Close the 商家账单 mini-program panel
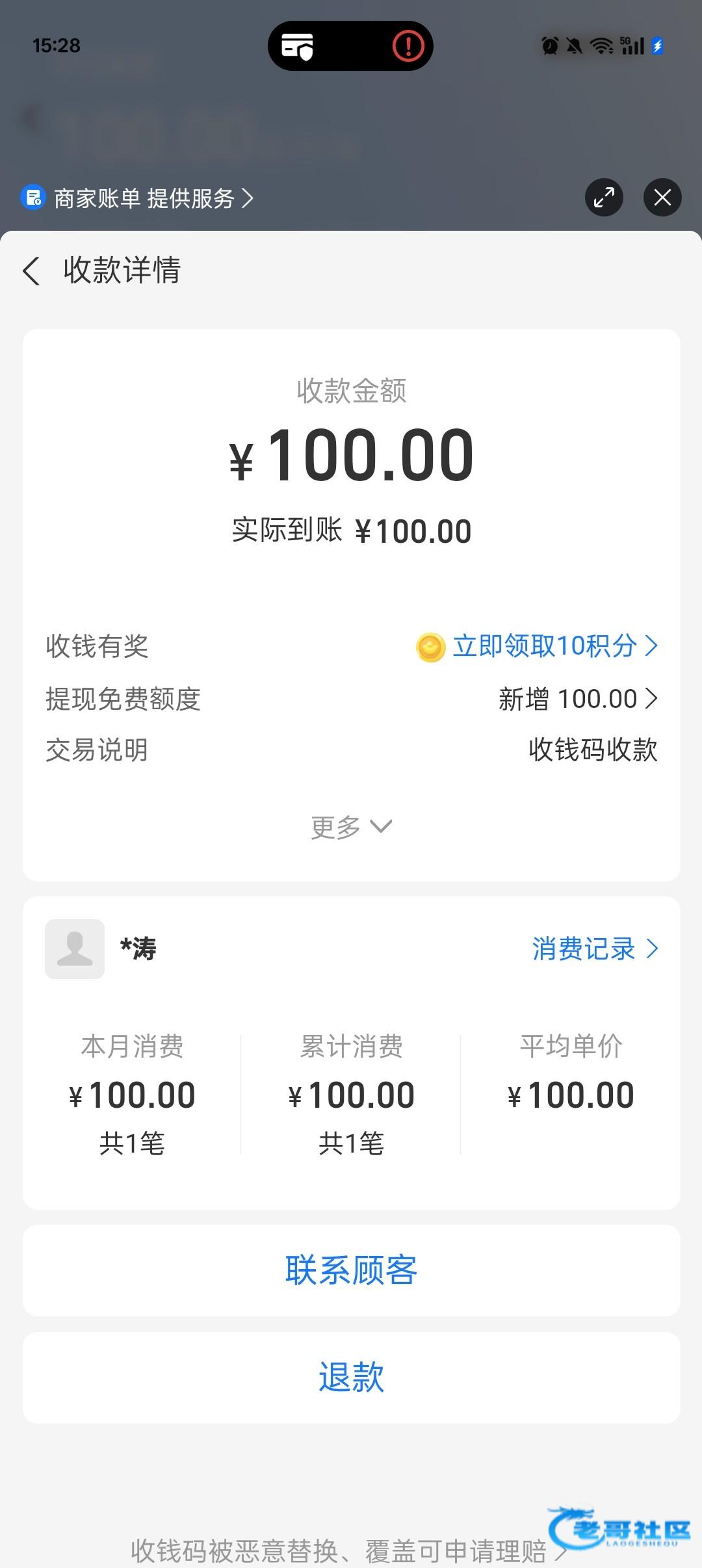This screenshot has height=1568, width=702. [662, 197]
